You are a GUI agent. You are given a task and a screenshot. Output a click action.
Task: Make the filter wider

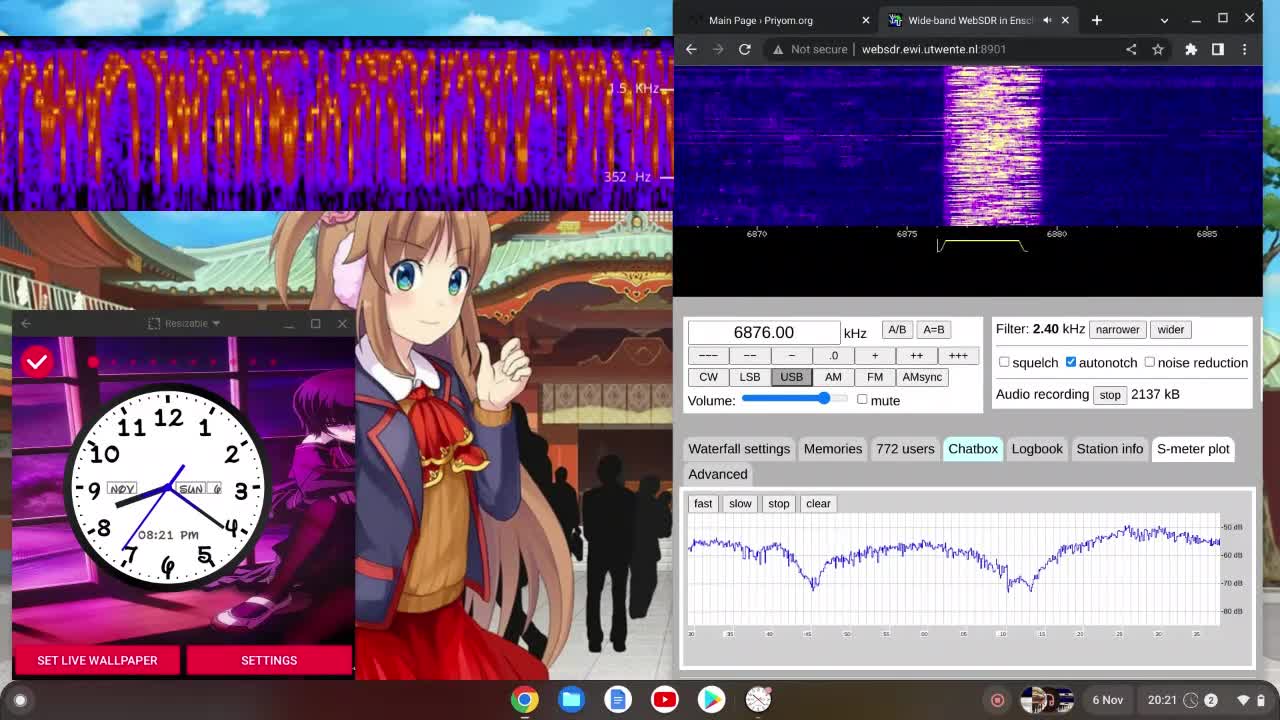(x=1170, y=329)
